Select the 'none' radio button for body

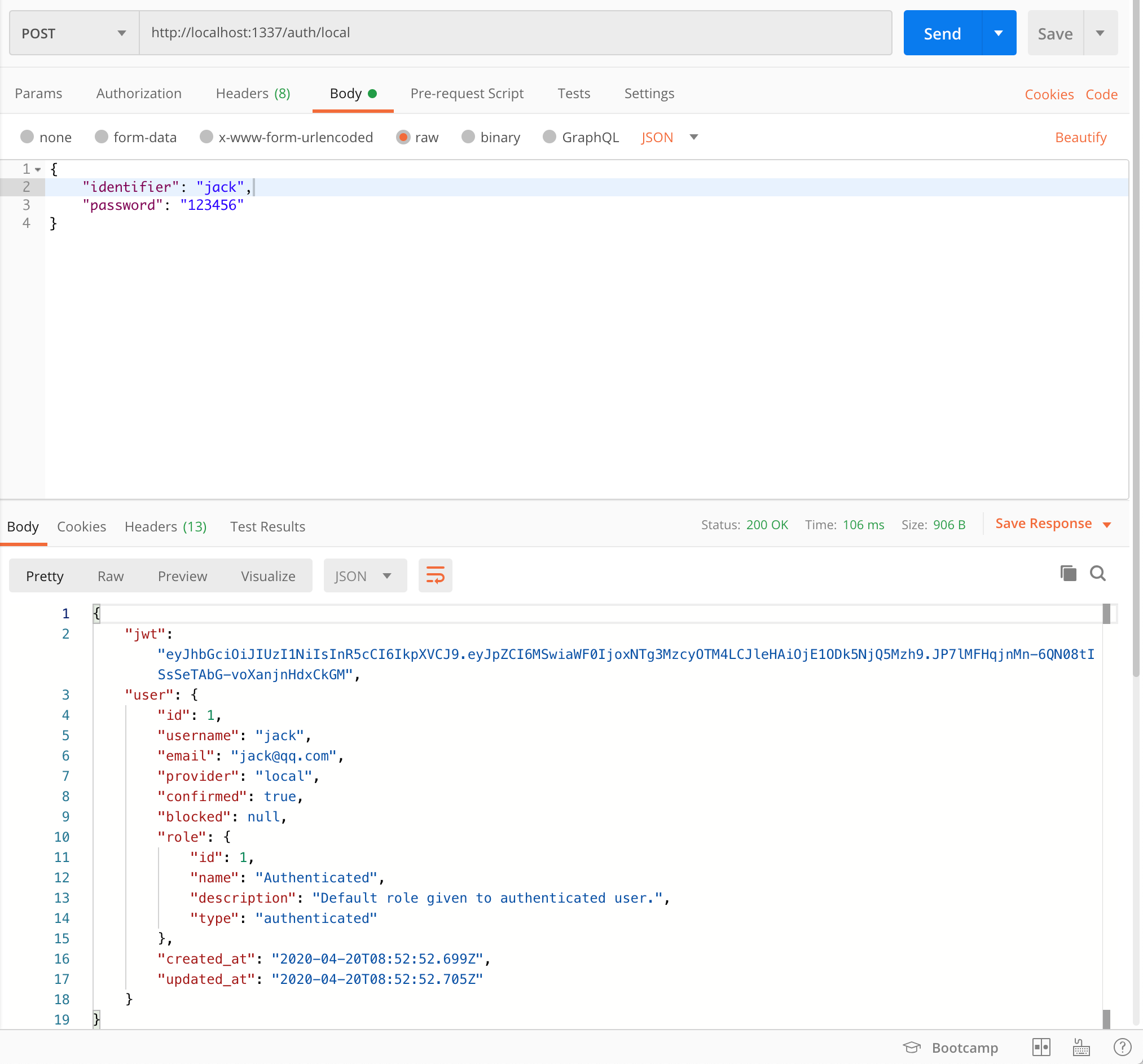[30, 136]
